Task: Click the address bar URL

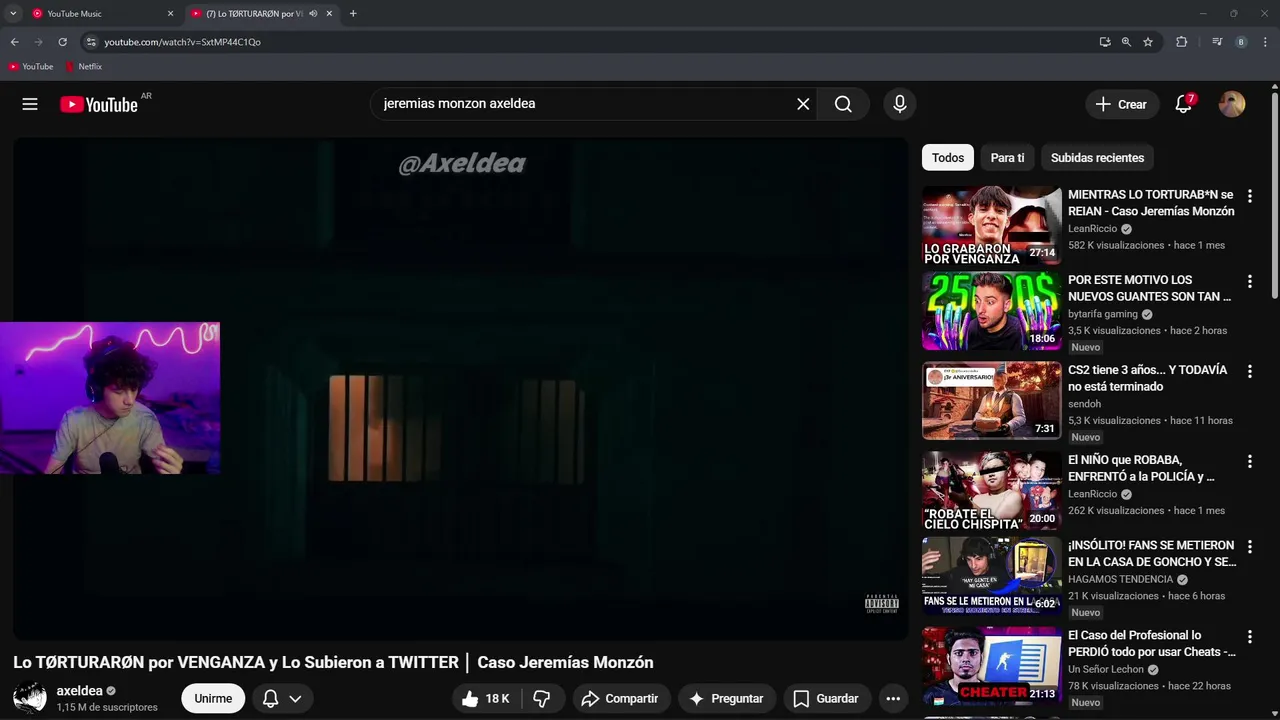Action: [182, 42]
